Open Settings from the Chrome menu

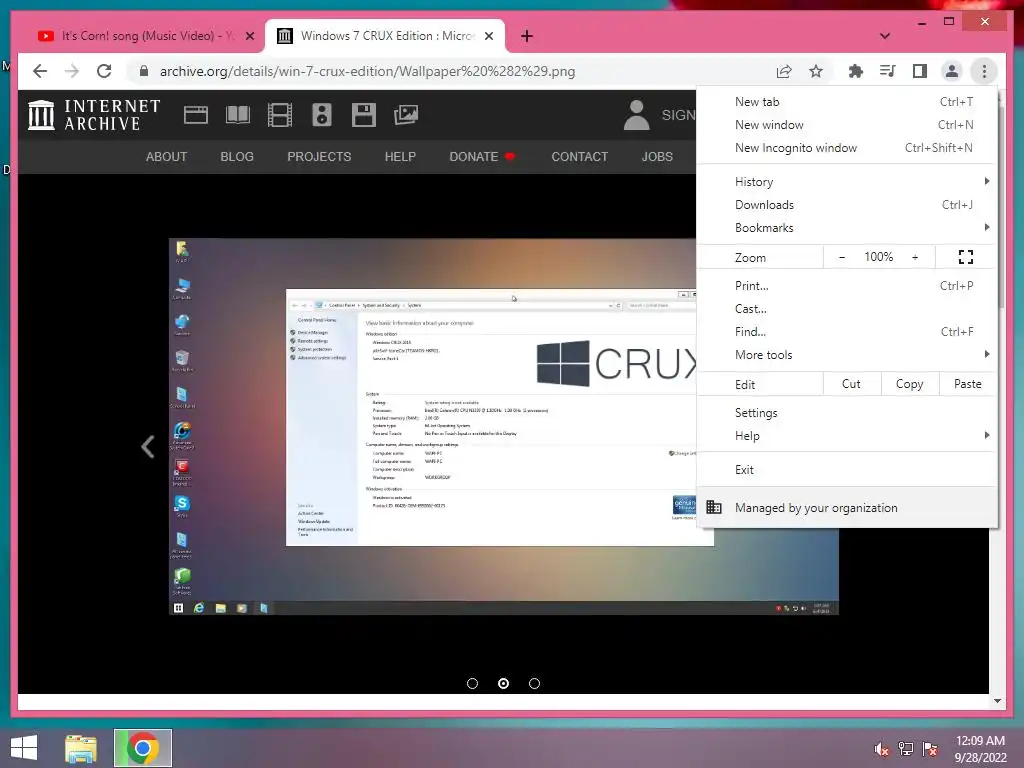(x=847, y=413)
